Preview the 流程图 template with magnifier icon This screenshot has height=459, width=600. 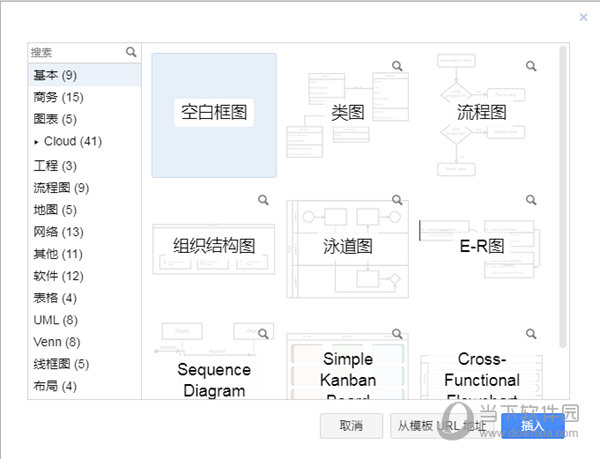(x=531, y=66)
